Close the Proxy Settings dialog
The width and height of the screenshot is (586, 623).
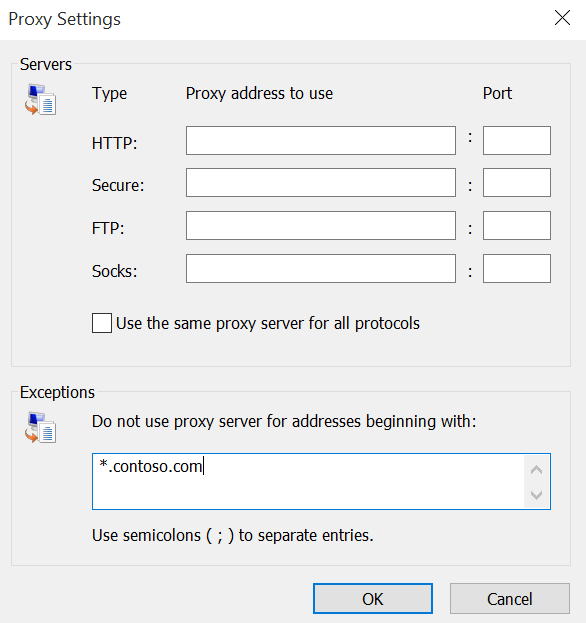click(x=562, y=18)
